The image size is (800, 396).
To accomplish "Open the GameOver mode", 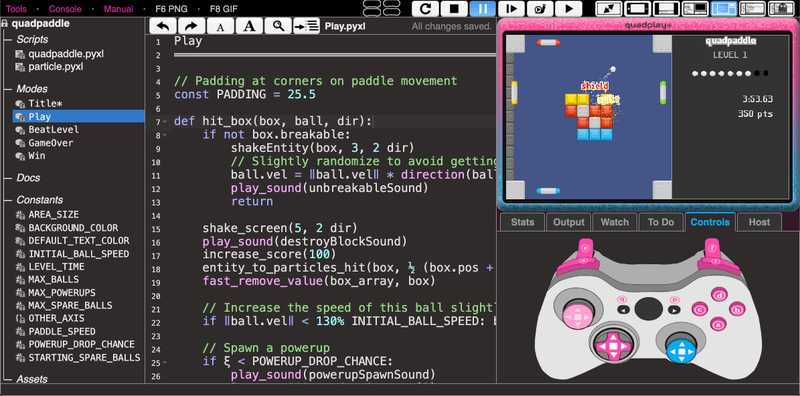I will pos(50,143).
